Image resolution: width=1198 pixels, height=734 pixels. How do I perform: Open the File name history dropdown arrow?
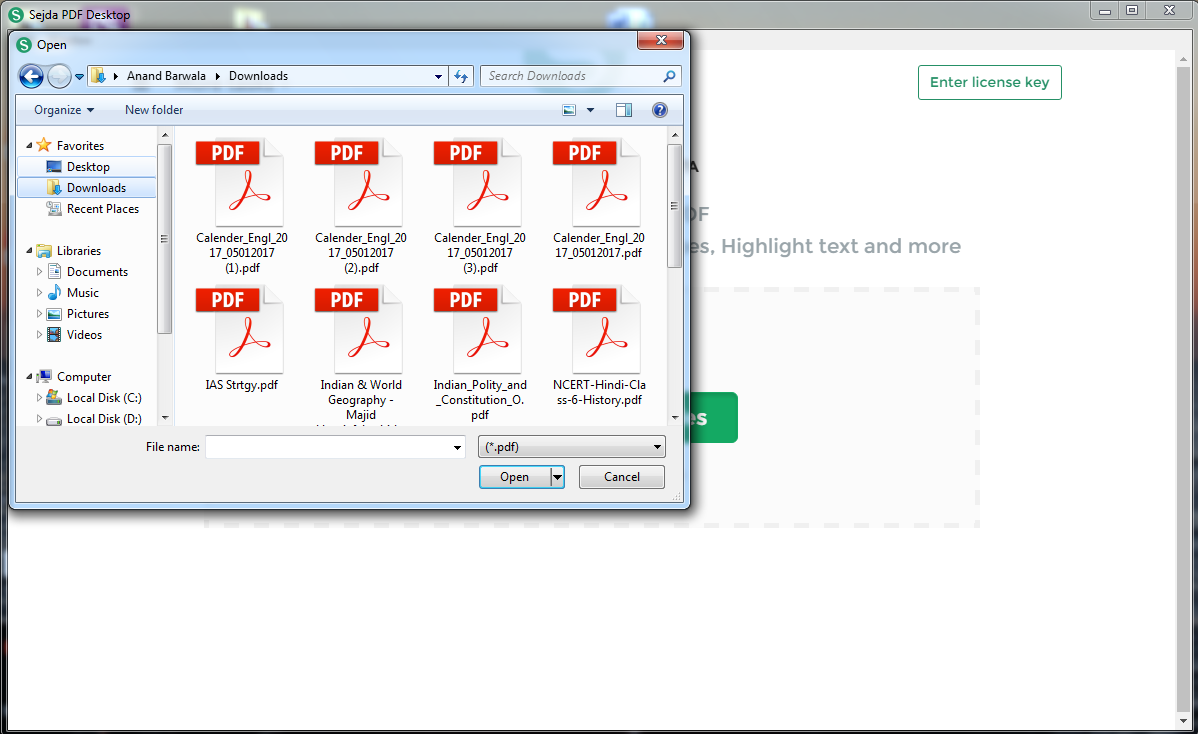[x=458, y=448]
